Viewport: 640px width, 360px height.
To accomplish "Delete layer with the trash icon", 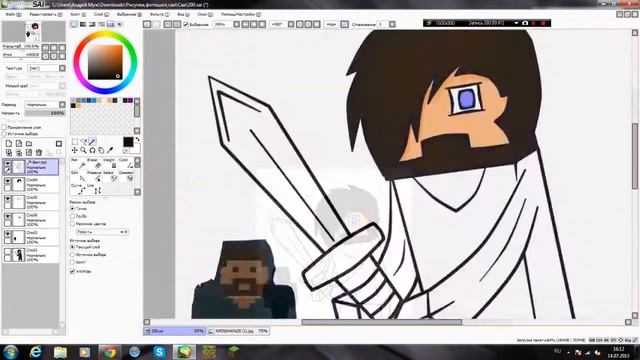I will coord(39,153).
